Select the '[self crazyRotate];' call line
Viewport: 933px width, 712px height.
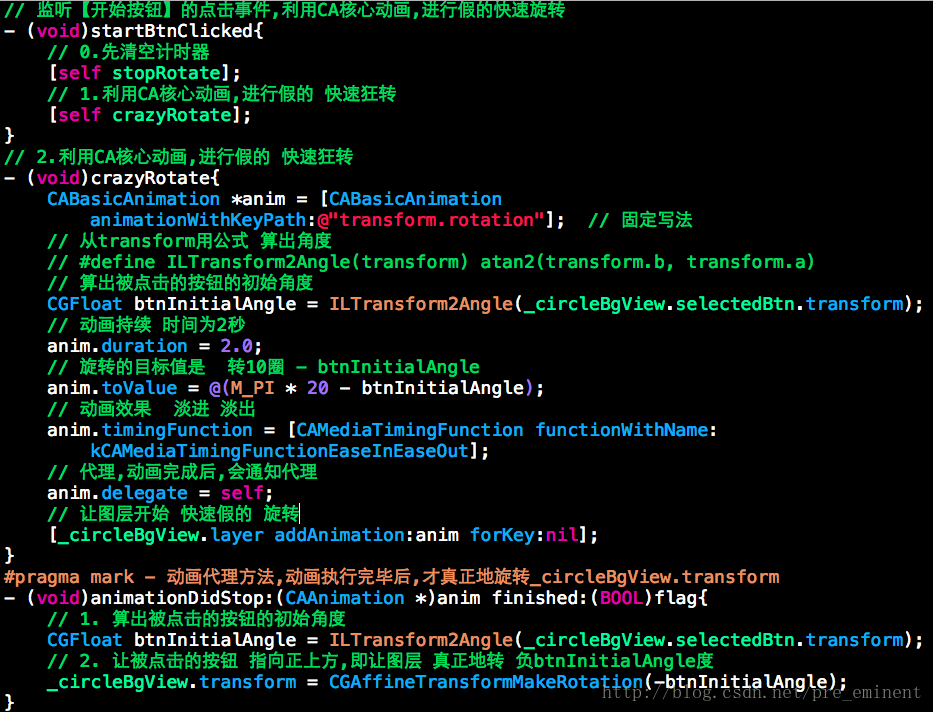[150, 115]
